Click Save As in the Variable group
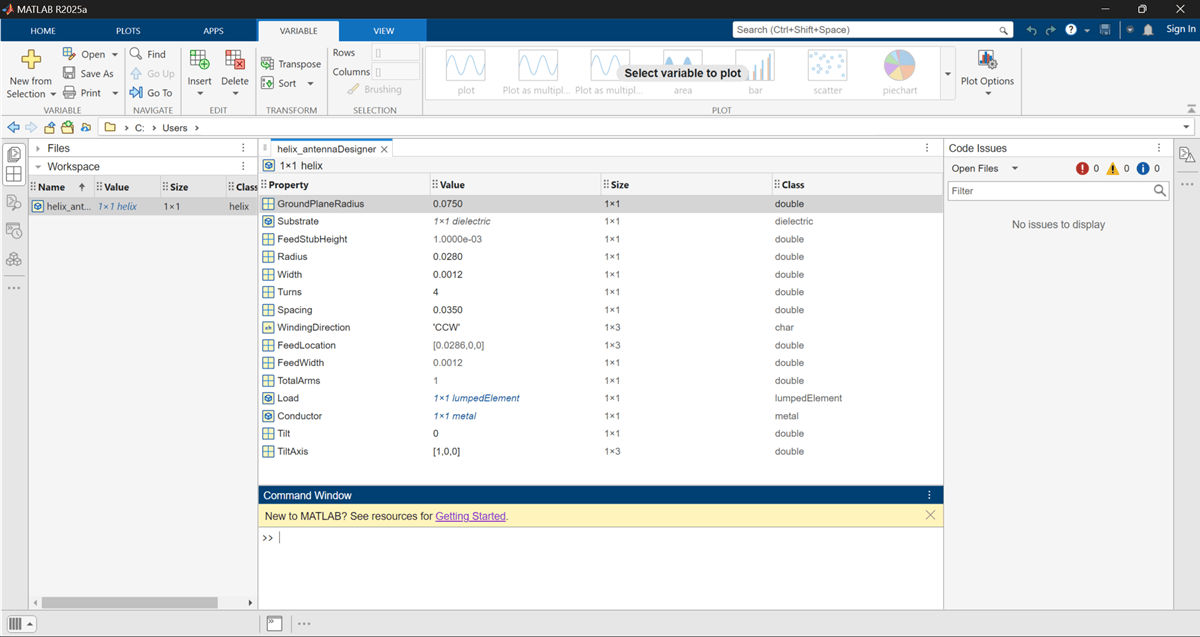This screenshot has height=637, width=1200. point(88,73)
